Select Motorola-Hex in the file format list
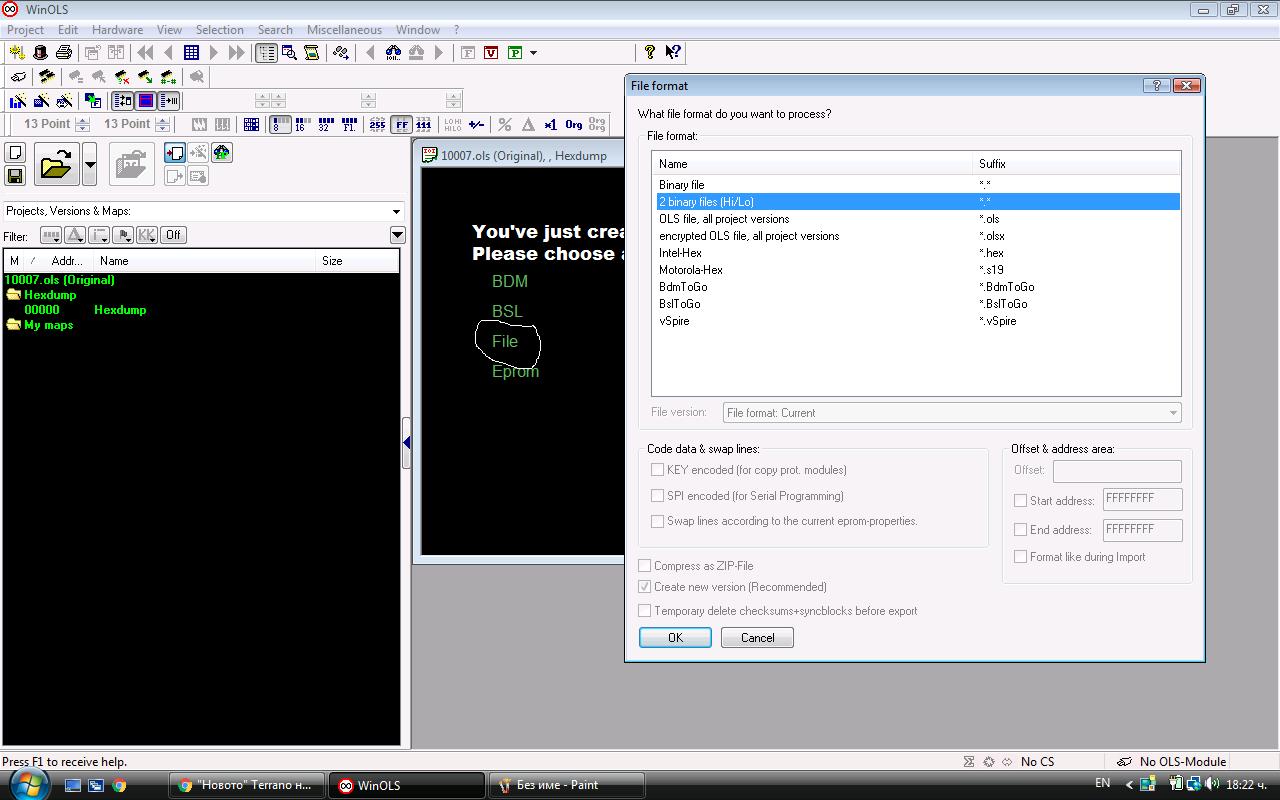1280x800 pixels. 916,270
